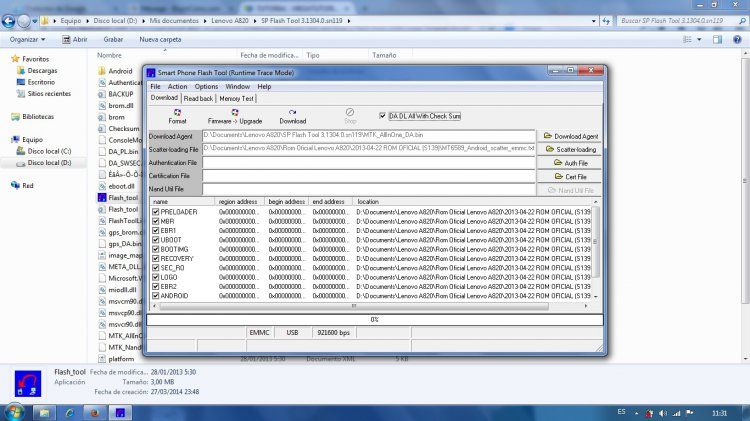Open the Windows Start button
This screenshot has width=750, height=421.
pos(13,412)
